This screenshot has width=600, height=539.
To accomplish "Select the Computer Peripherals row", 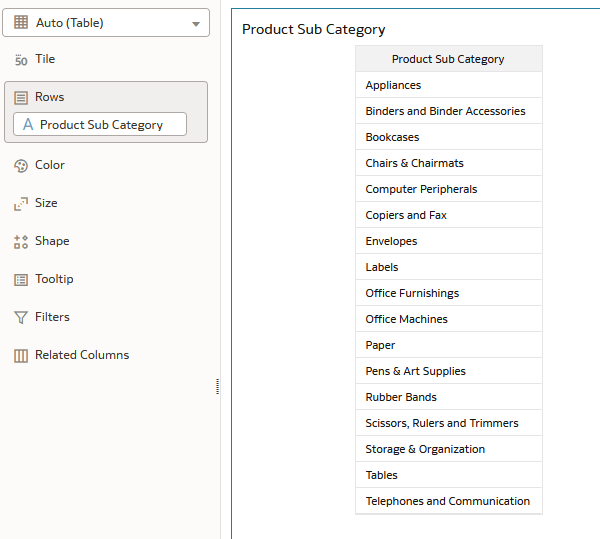I will coord(449,189).
